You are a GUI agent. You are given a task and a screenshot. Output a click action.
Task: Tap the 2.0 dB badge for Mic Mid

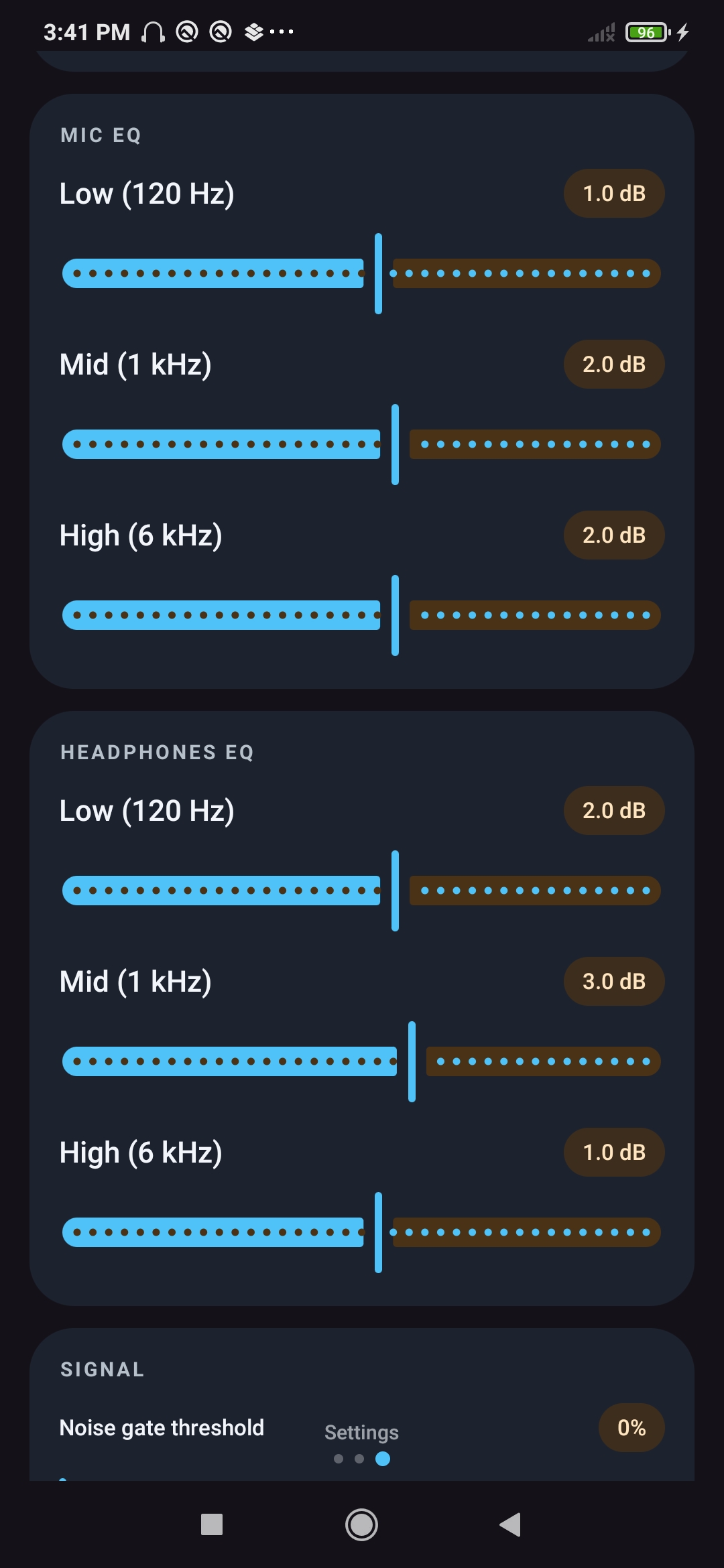[x=613, y=364]
